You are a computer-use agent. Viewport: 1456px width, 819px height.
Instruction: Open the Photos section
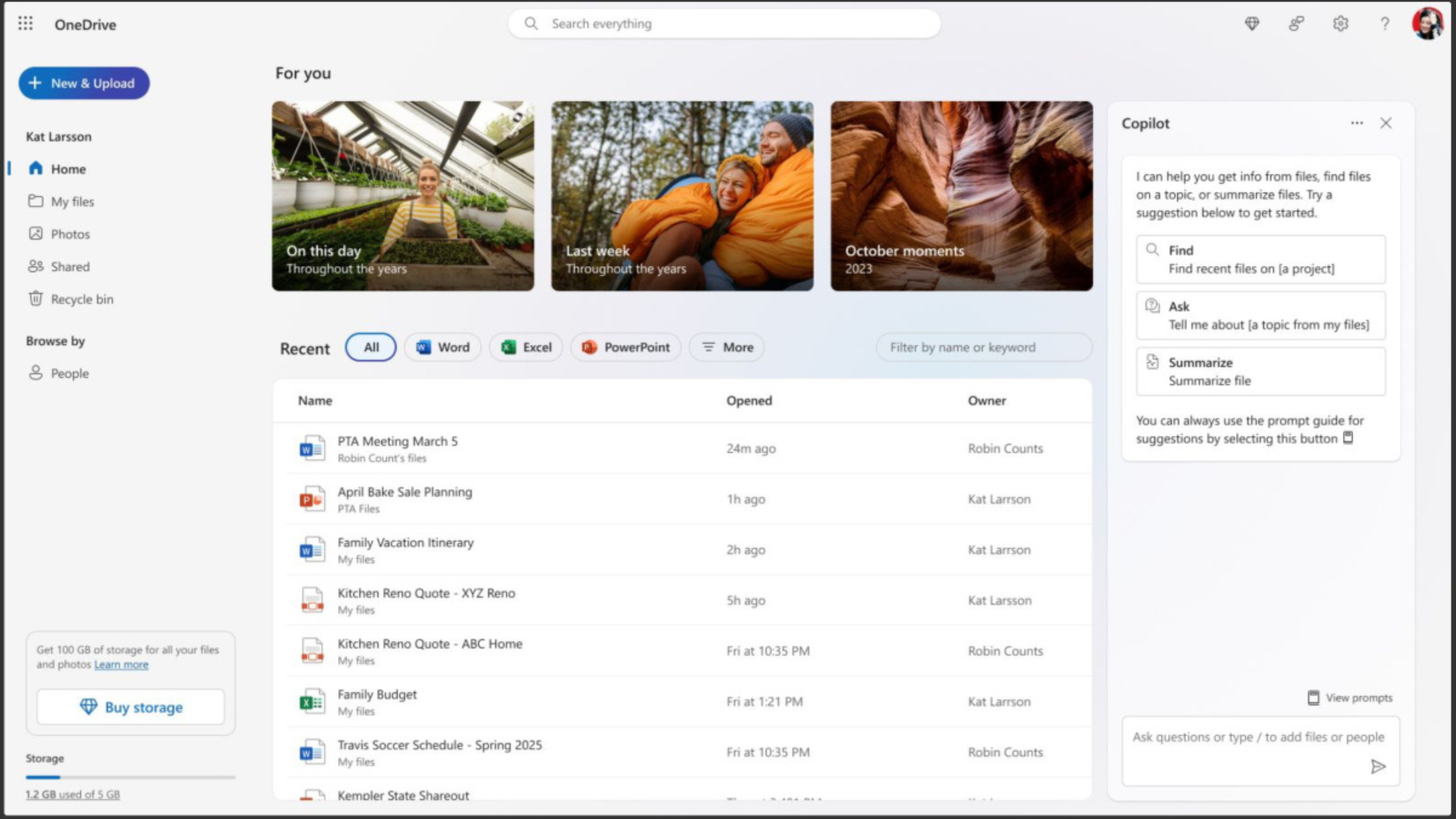coord(70,234)
